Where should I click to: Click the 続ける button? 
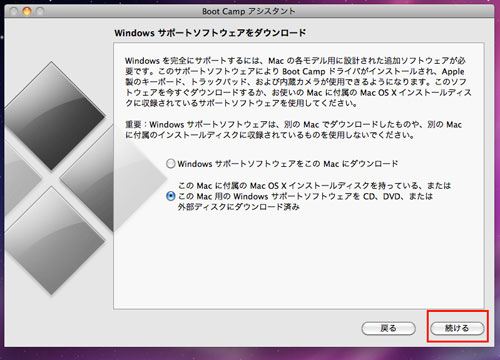(x=457, y=328)
